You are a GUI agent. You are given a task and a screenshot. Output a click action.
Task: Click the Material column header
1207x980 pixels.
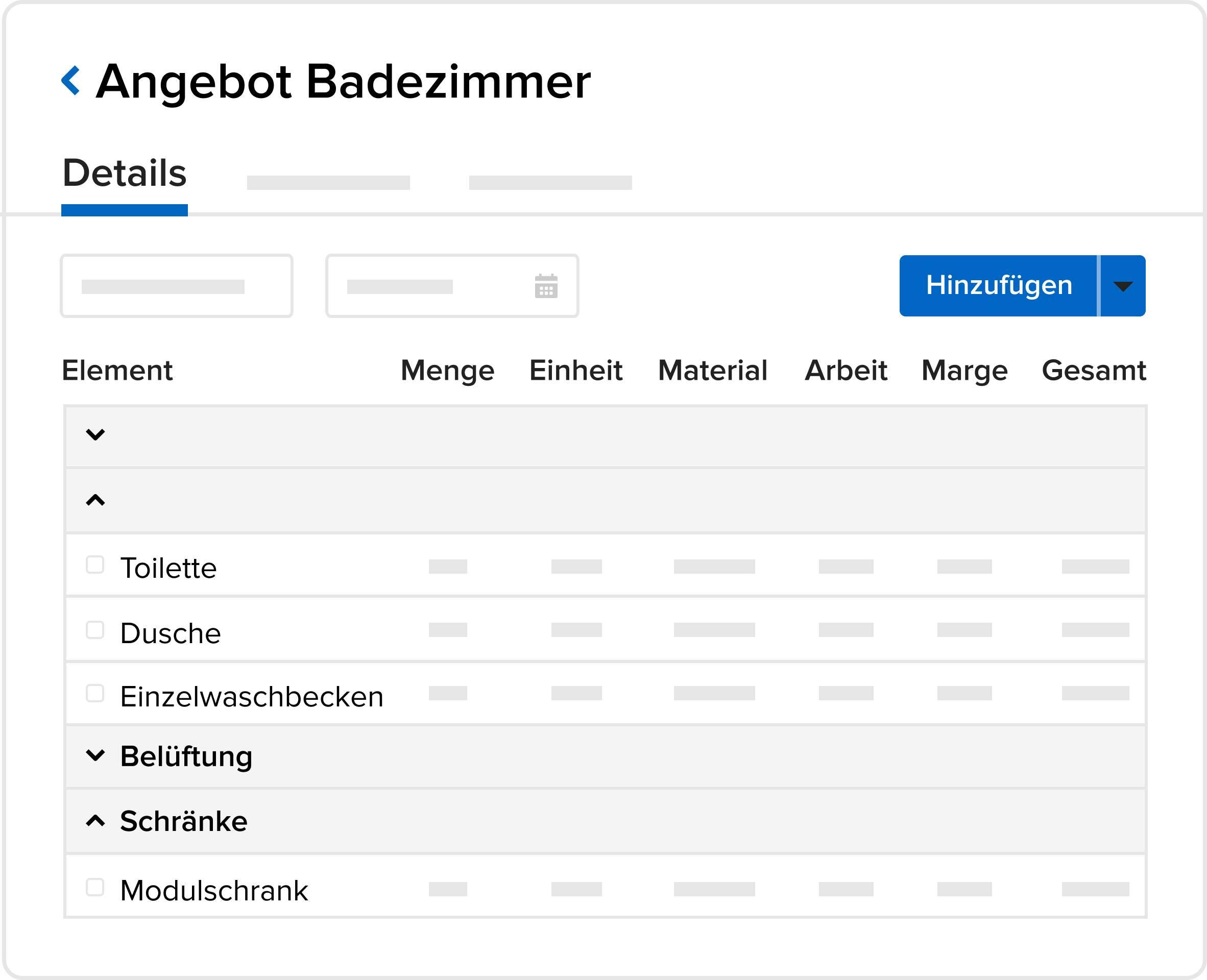(712, 371)
